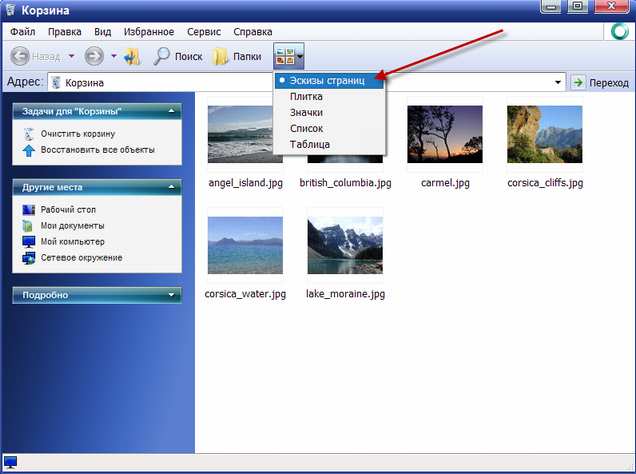The image size is (636, 474).
Task: Click the corsica_water.jpg file name
Action: coord(245,294)
